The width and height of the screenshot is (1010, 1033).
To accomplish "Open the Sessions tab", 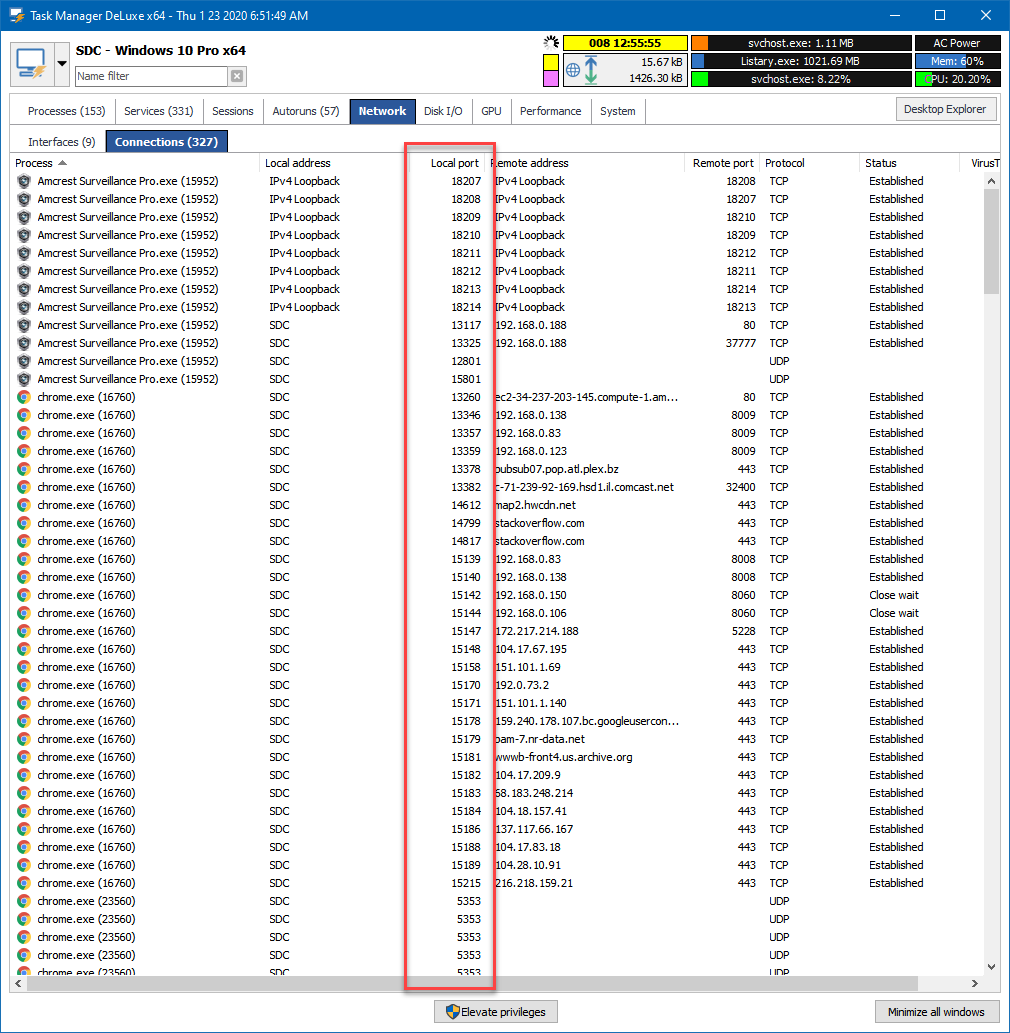I will pyautogui.click(x=233, y=111).
